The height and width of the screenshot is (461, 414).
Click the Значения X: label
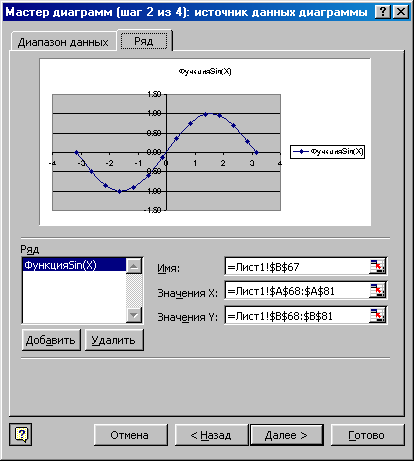(187, 293)
